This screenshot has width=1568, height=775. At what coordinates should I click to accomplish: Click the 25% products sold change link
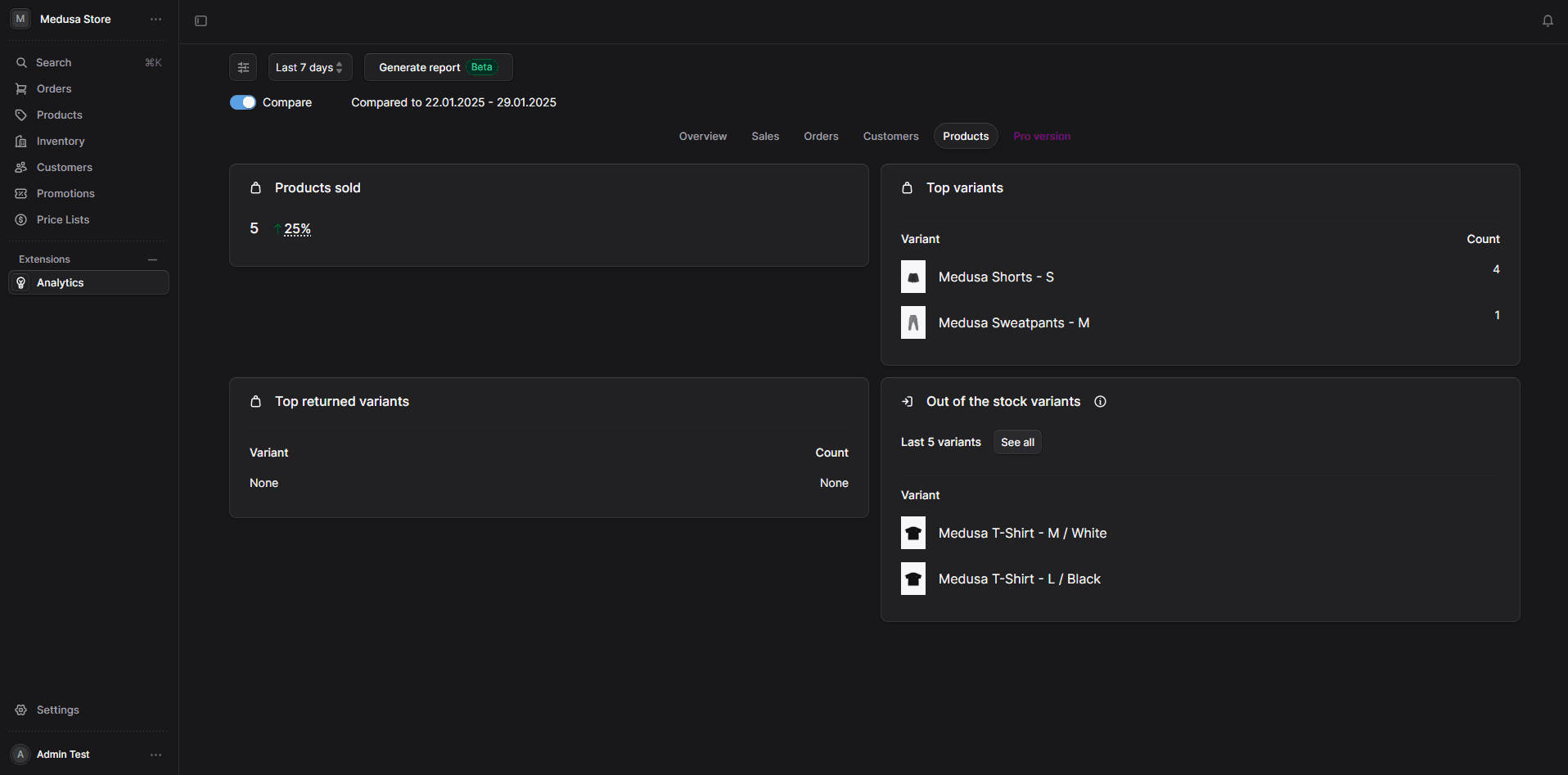[x=298, y=228]
